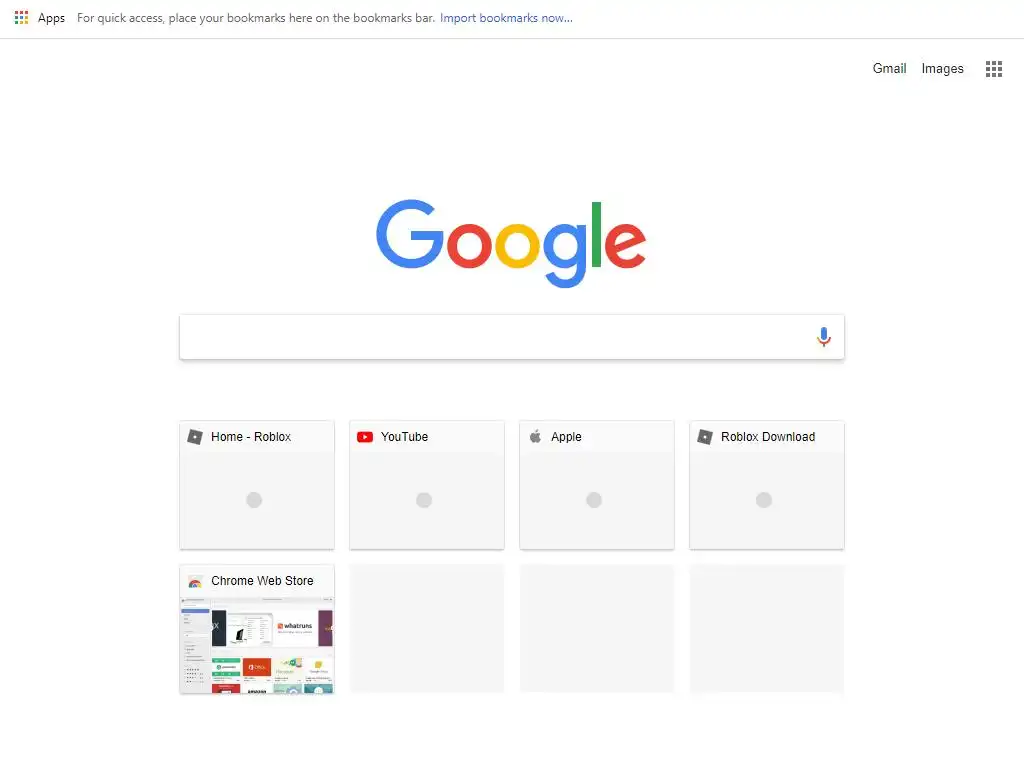Open the Home - Roblox shortcut tile
This screenshot has width=1024, height=768.
click(x=257, y=485)
